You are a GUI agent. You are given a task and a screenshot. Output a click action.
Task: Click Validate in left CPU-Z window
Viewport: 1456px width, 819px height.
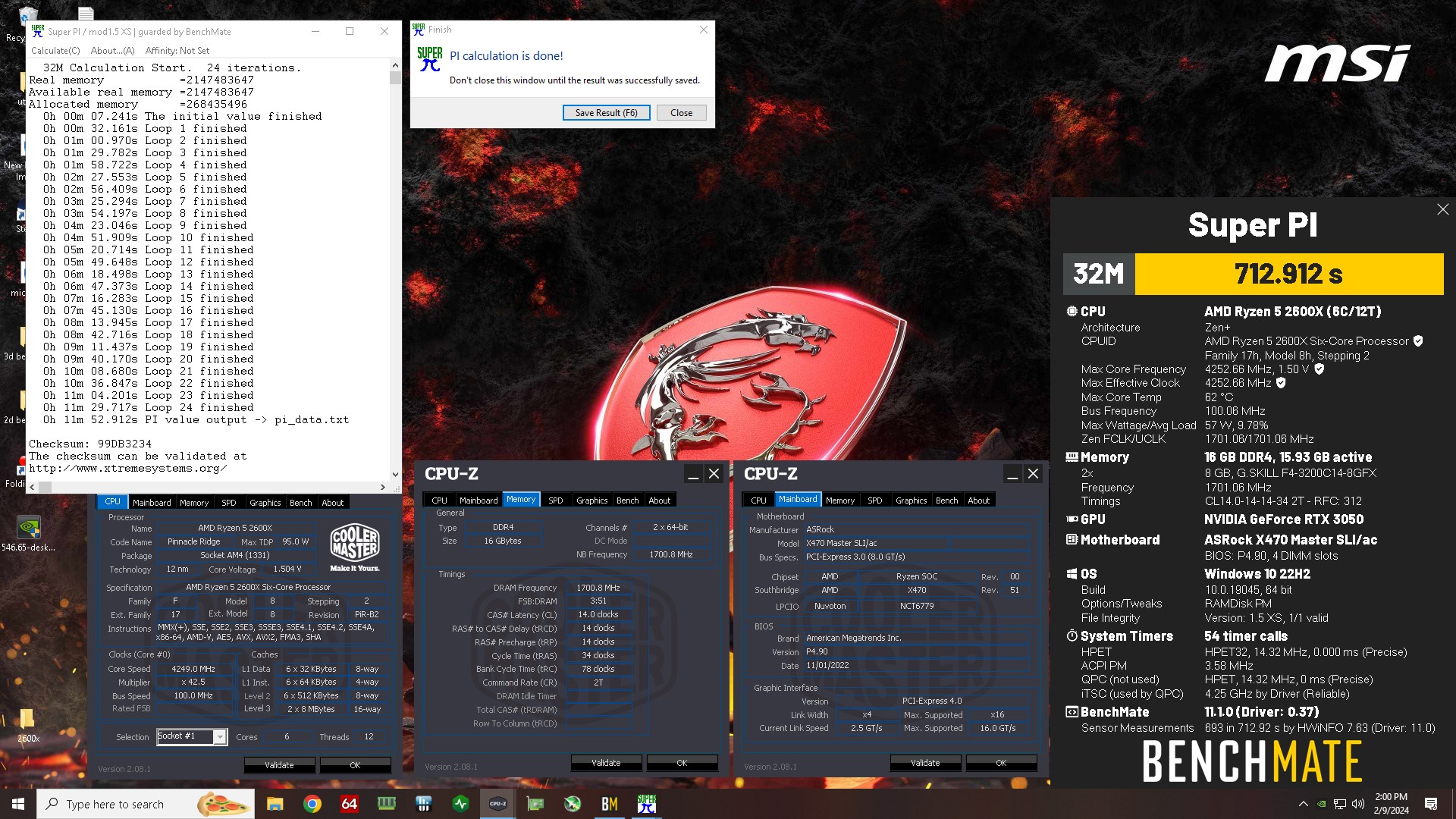tap(279, 765)
